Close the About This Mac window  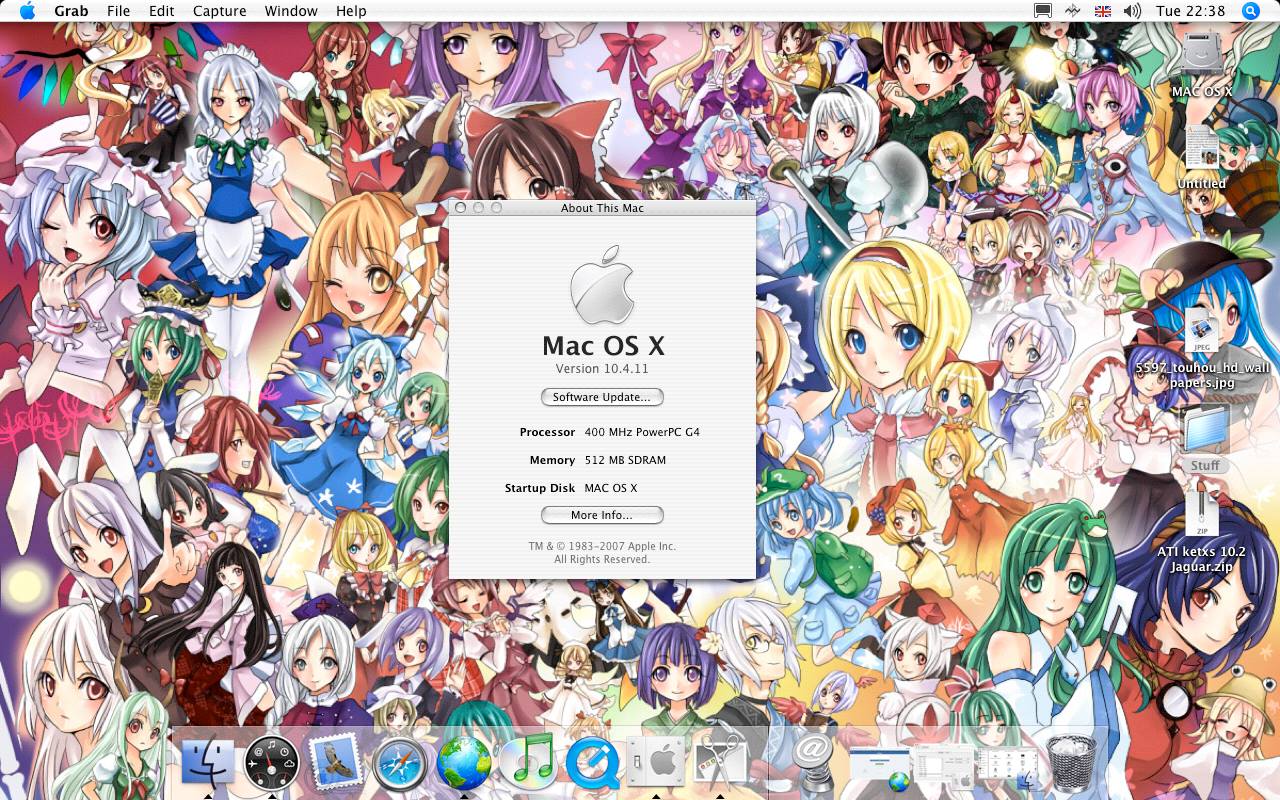[460, 208]
